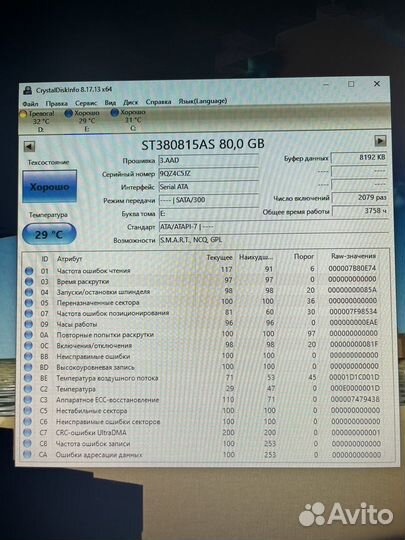Click raw value 000000000001 in C7 row
This screenshot has height=540, width=405.
pos(356,433)
